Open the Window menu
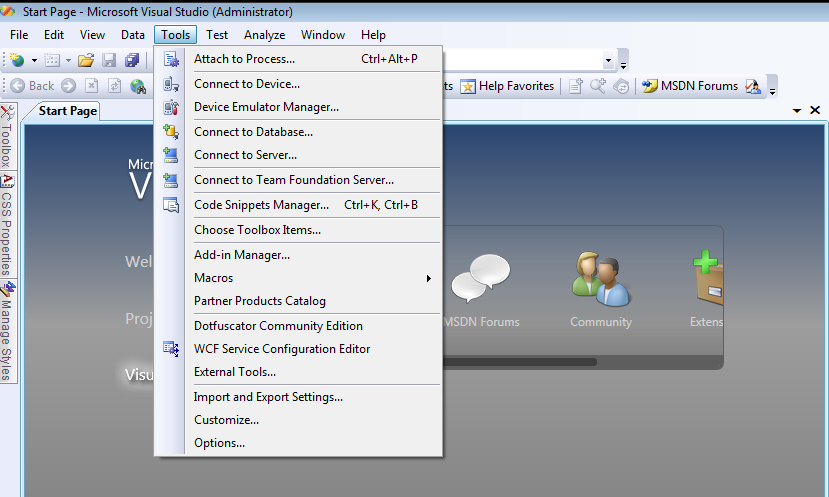 coord(323,35)
